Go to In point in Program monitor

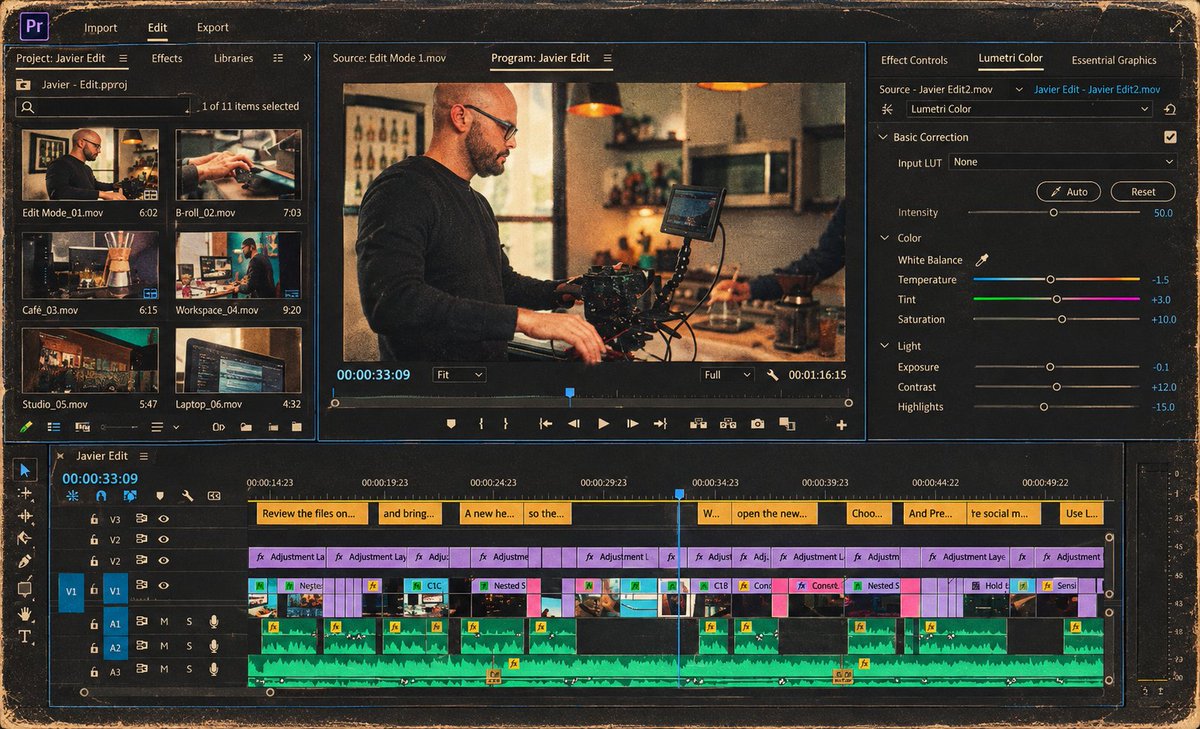[x=546, y=424]
